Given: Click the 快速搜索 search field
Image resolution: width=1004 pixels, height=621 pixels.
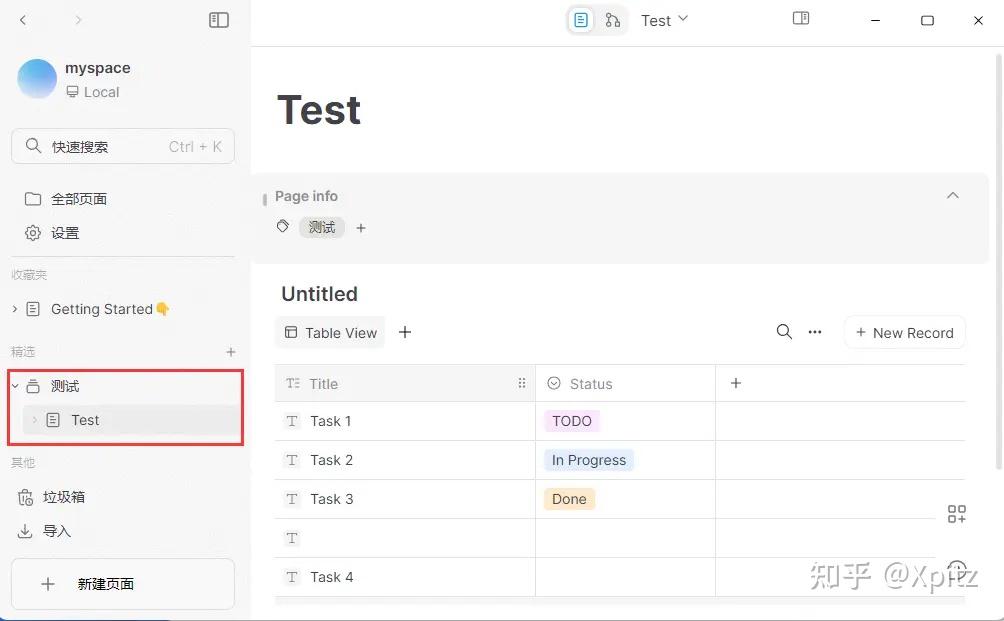Looking at the screenshot, I should point(122,147).
